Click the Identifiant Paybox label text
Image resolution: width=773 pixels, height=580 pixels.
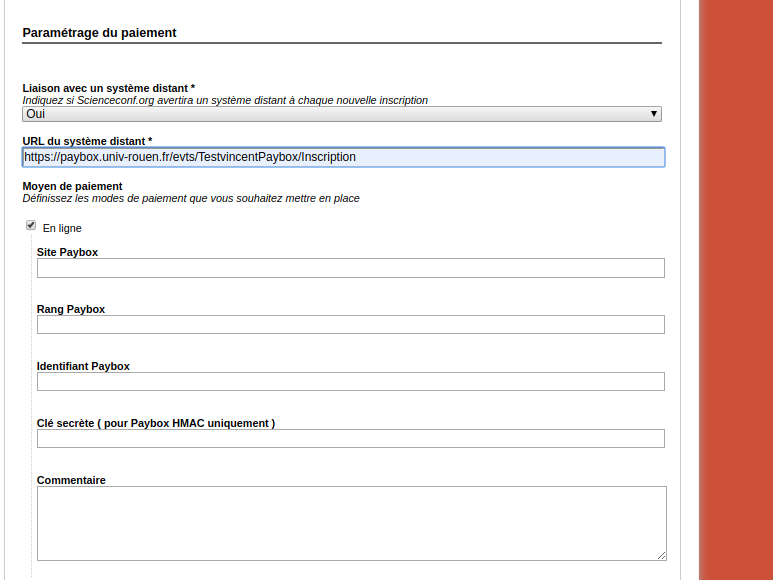click(x=83, y=367)
